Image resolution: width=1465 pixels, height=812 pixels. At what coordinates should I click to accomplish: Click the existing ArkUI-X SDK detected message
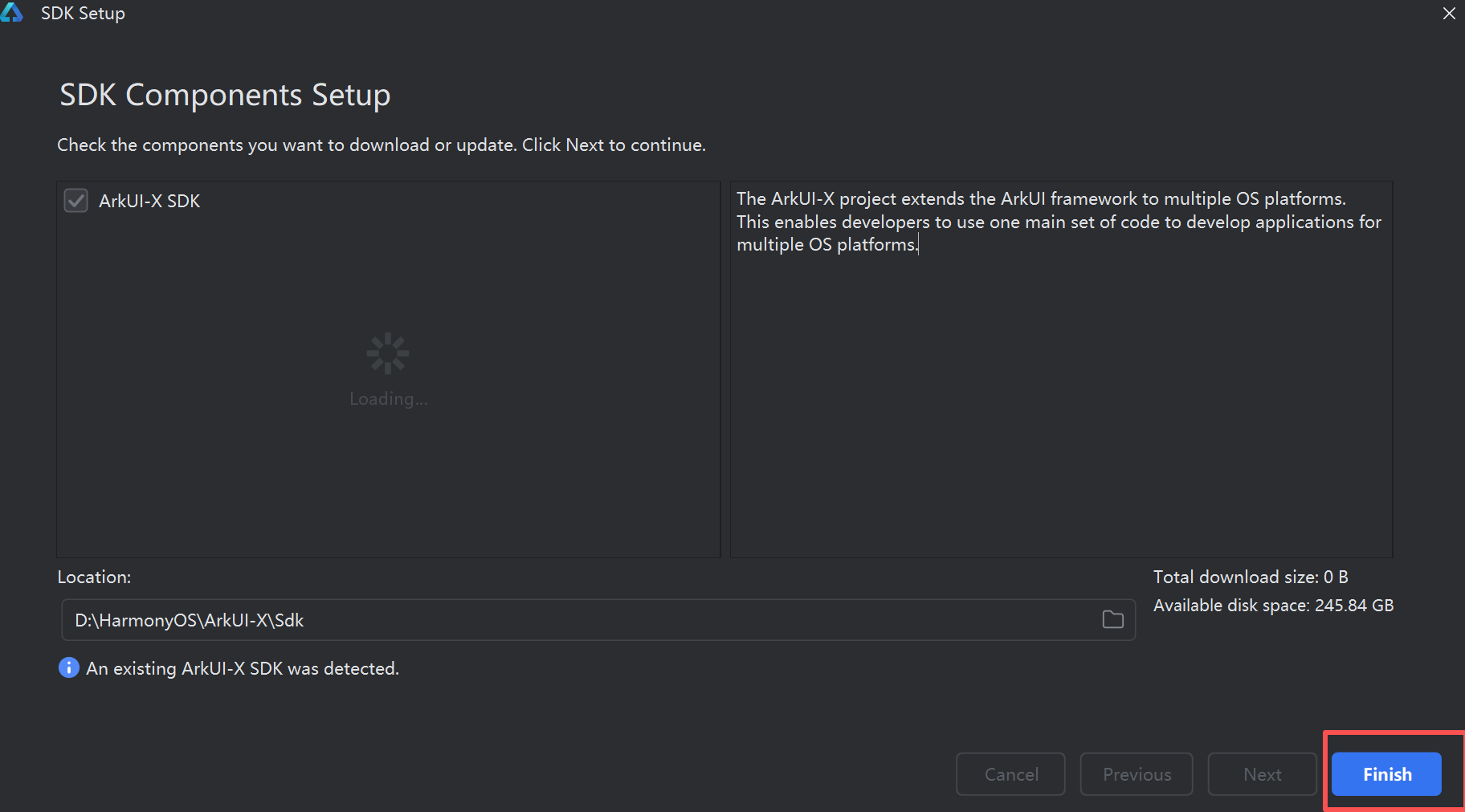tap(243, 668)
